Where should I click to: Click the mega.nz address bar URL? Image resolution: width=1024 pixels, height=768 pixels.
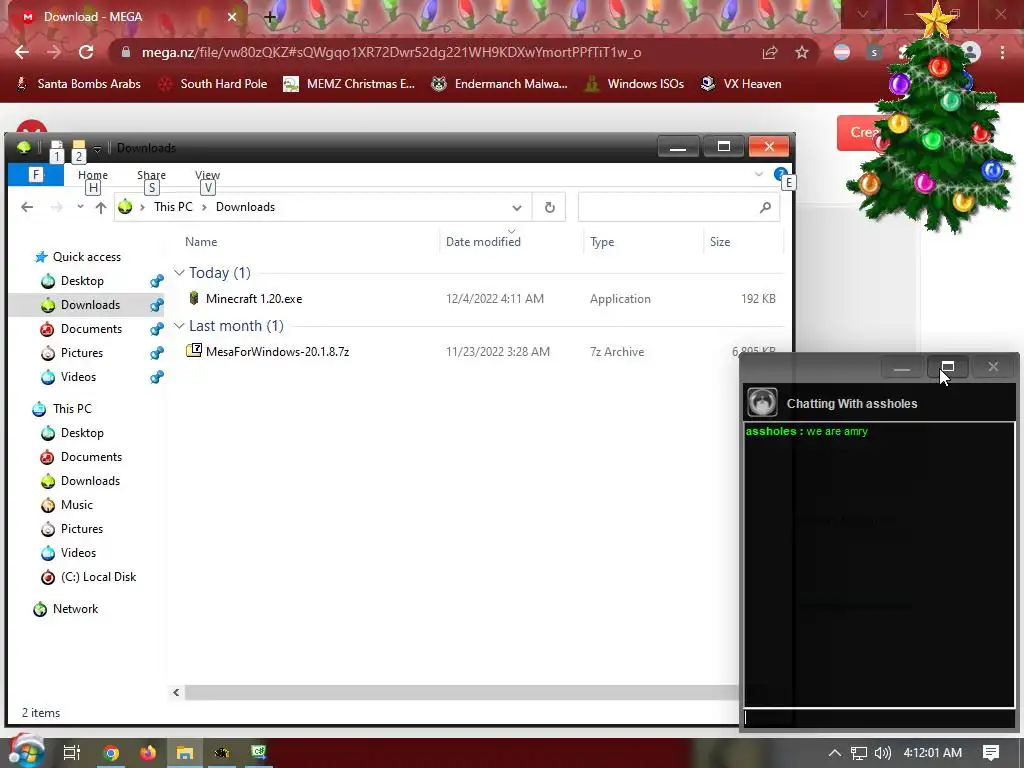point(391,52)
